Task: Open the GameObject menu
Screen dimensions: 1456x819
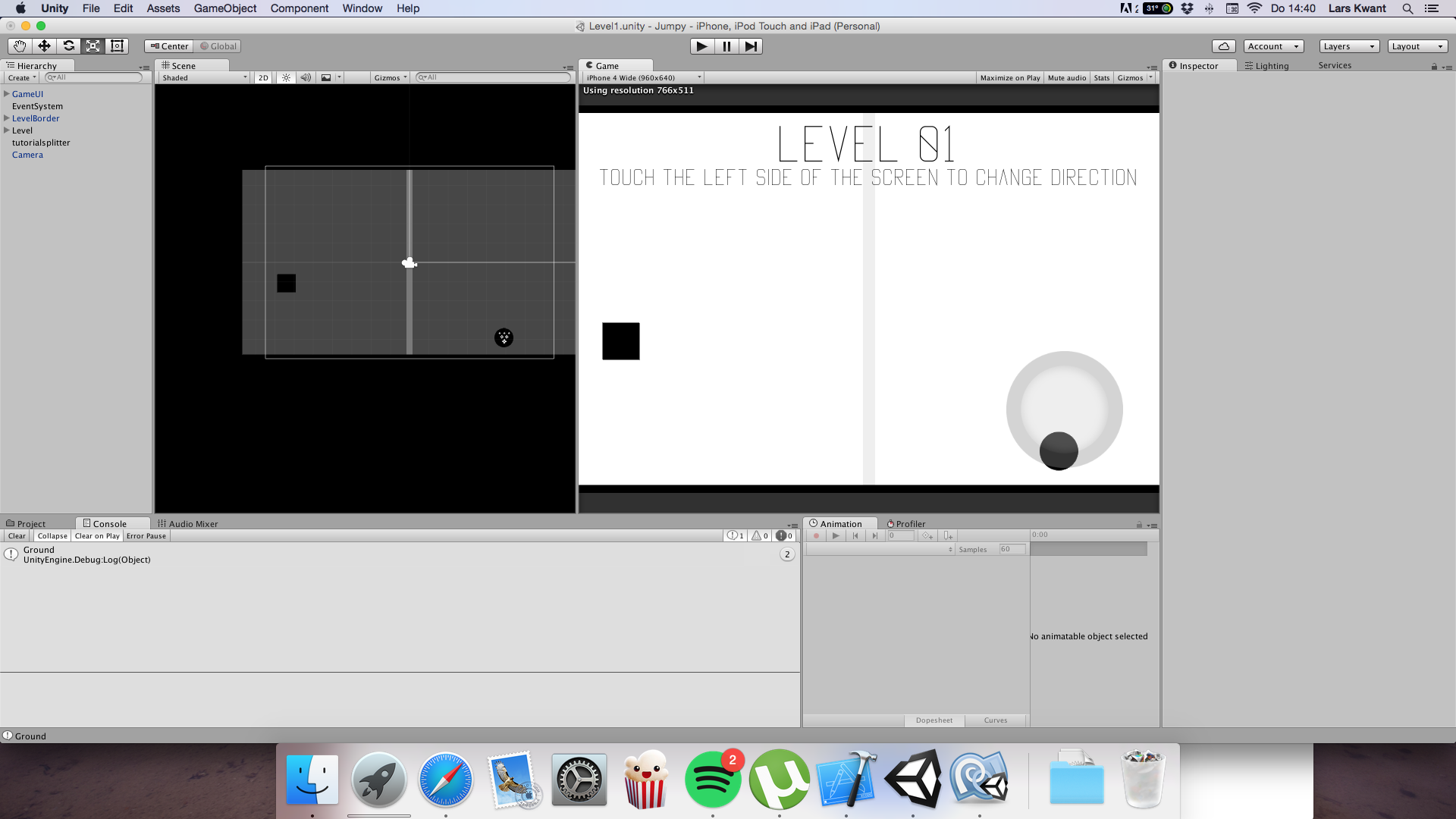Action: pyautogui.click(x=225, y=8)
